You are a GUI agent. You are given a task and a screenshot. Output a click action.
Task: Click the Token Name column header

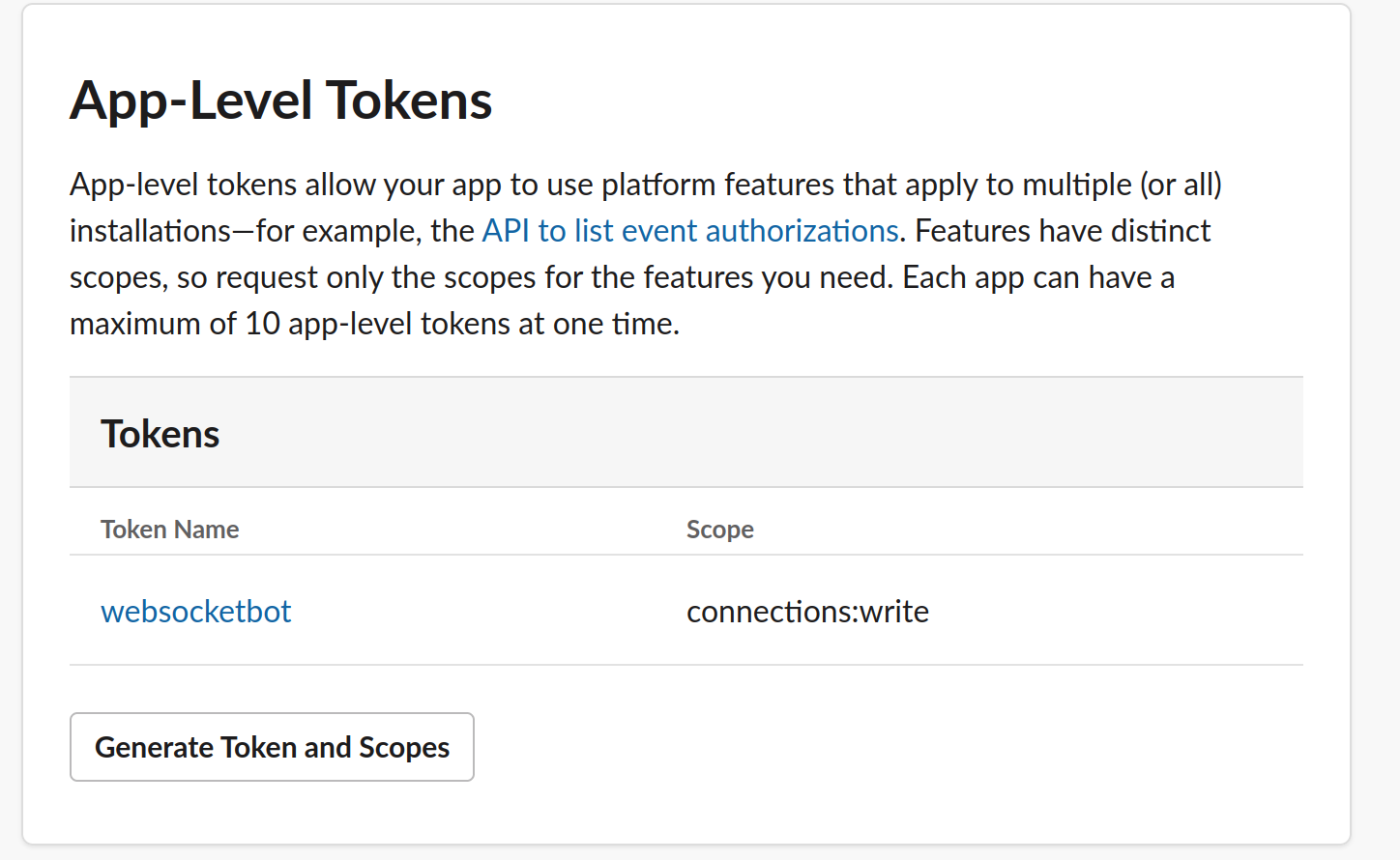(170, 530)
